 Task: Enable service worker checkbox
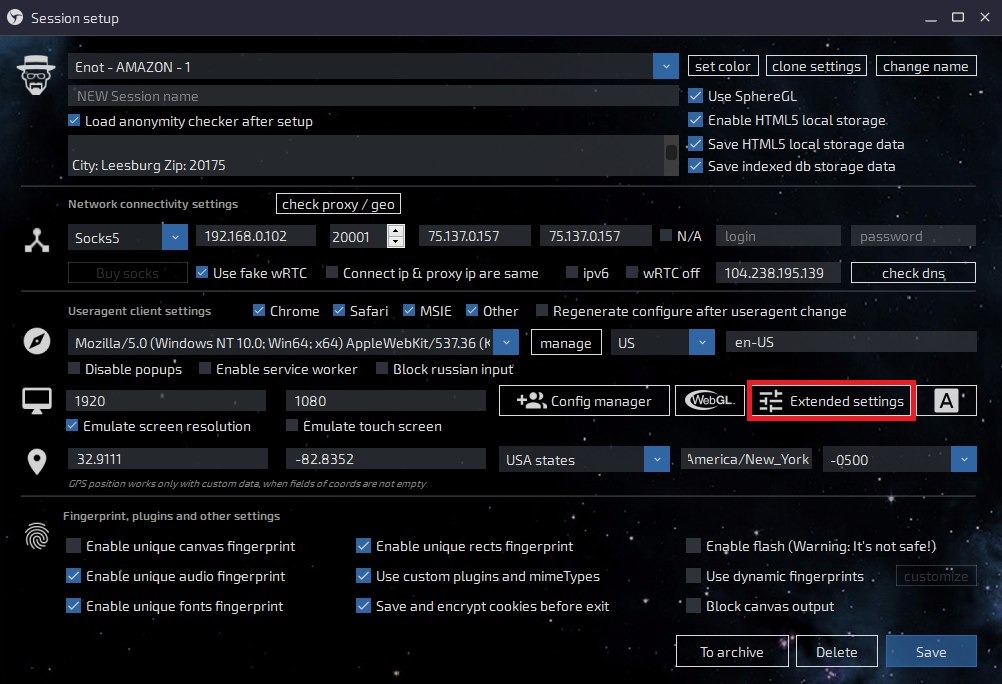tap(205, 368)
